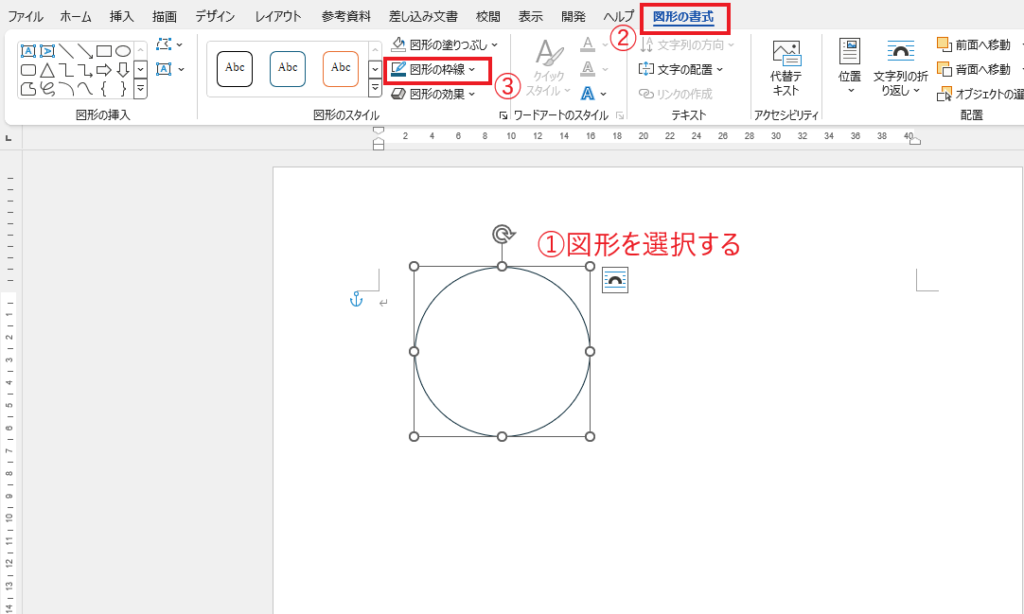
Task: Open the 図形の枠線 dropdown
Action: (x=434, y=69)
